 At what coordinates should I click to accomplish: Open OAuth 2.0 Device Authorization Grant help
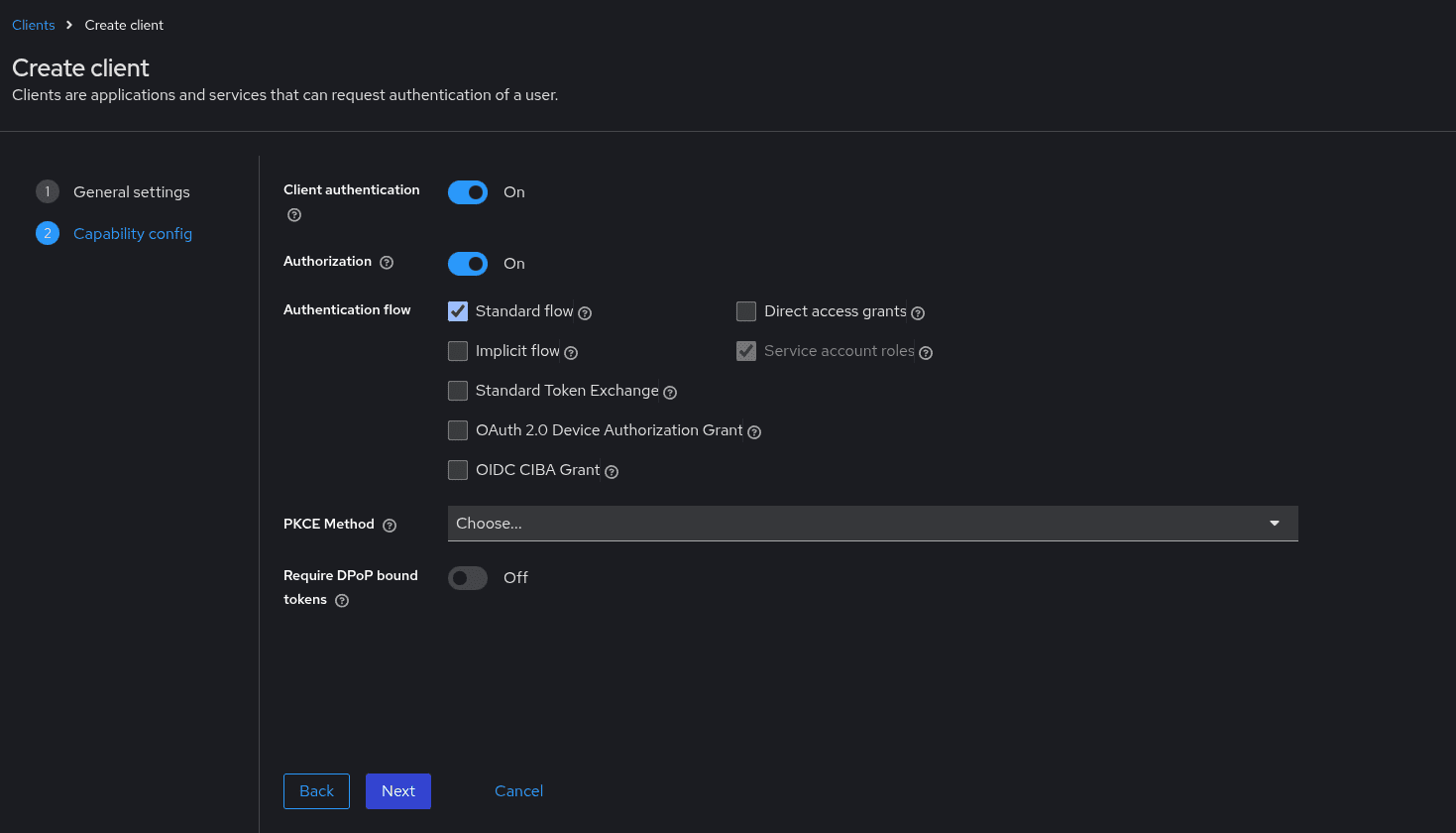[x=754, y=431]
